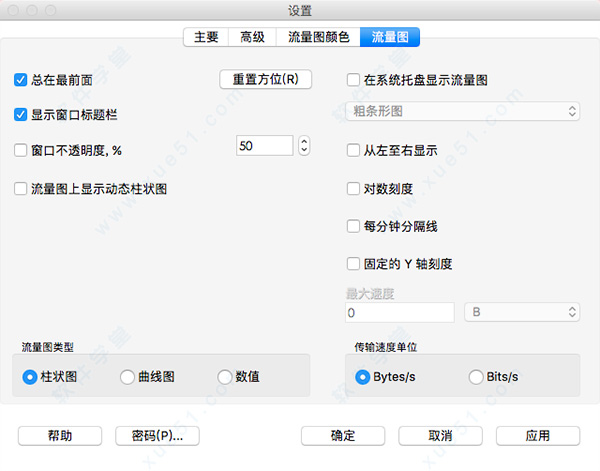Viewport: 600px width, 471px height.
Task: Select Bits/s transfer unit
Action: [476, 377]
